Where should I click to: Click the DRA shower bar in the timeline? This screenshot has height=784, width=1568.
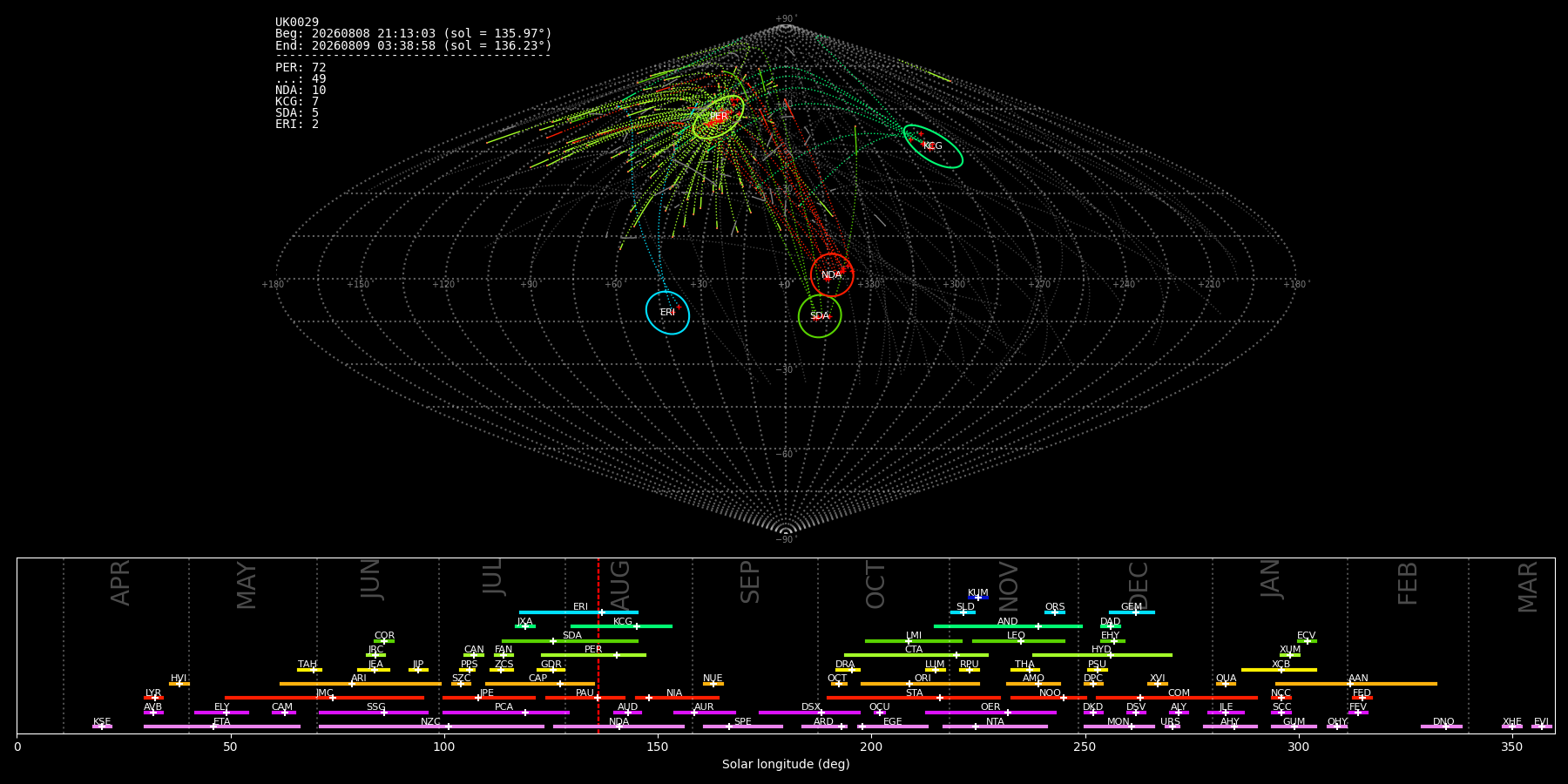coord(848,670)
